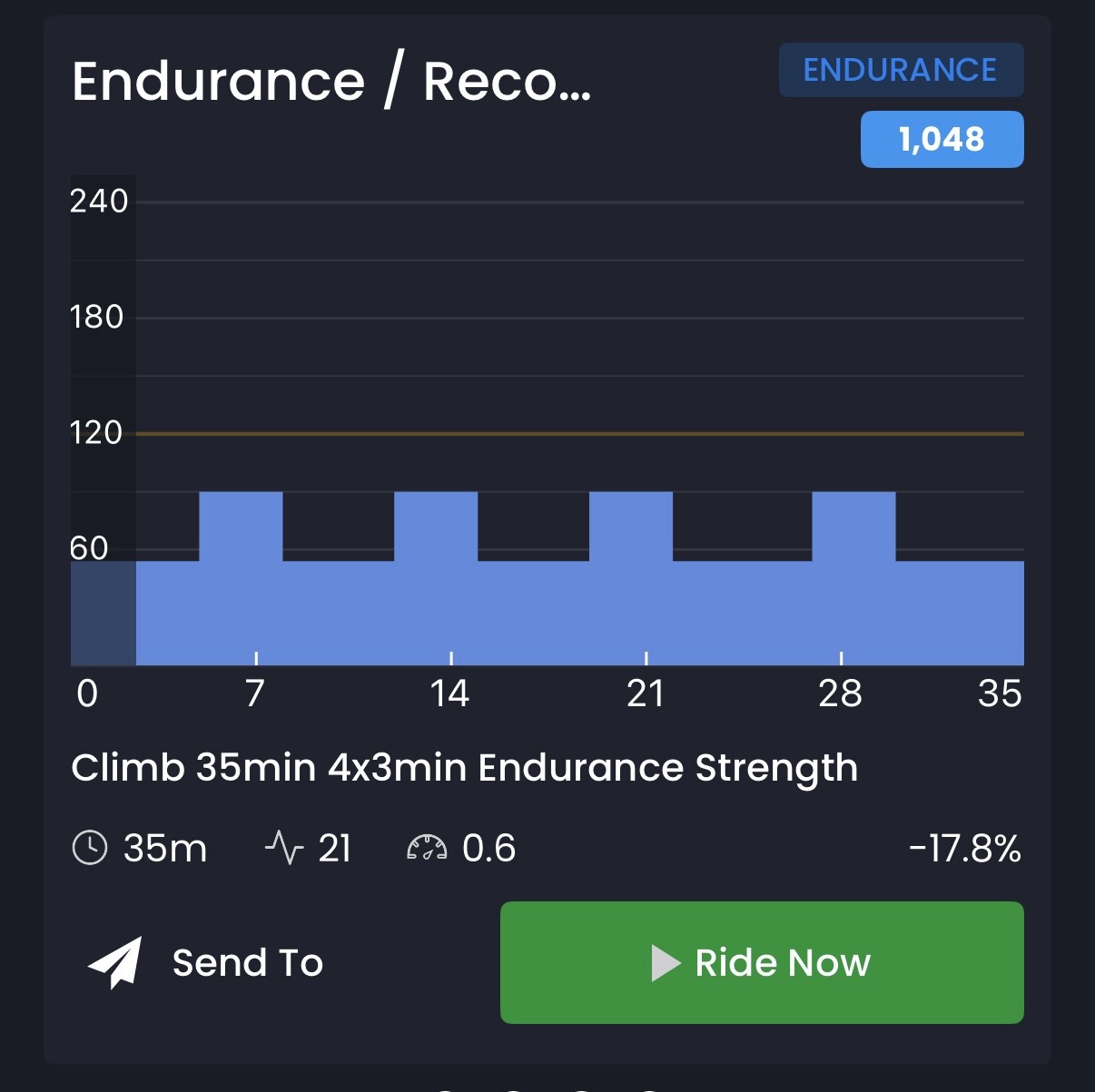The width and height of the screenshot is (1095, 1092).
Task: Select the ENDURANCE category tag
Action: click(x=901, y=70)
